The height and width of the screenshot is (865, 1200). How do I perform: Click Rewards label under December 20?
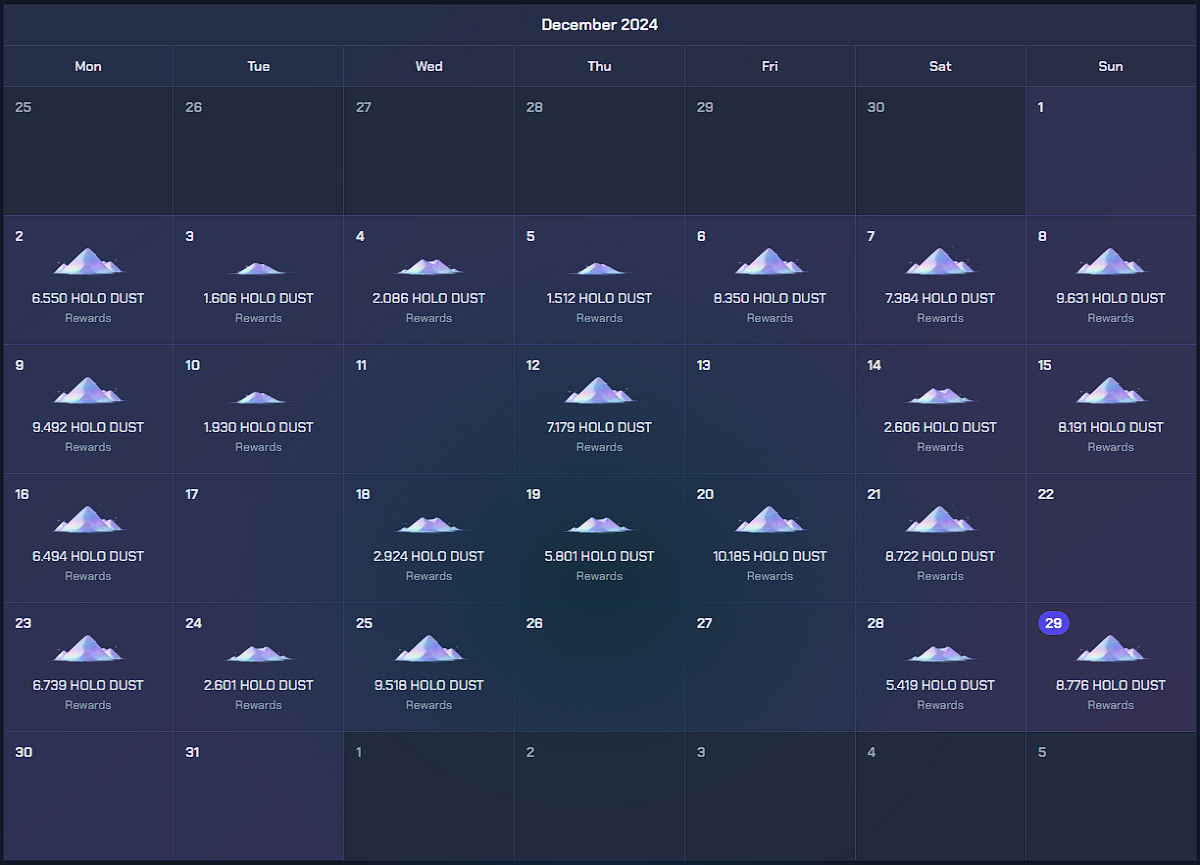[x=770, y=576]
